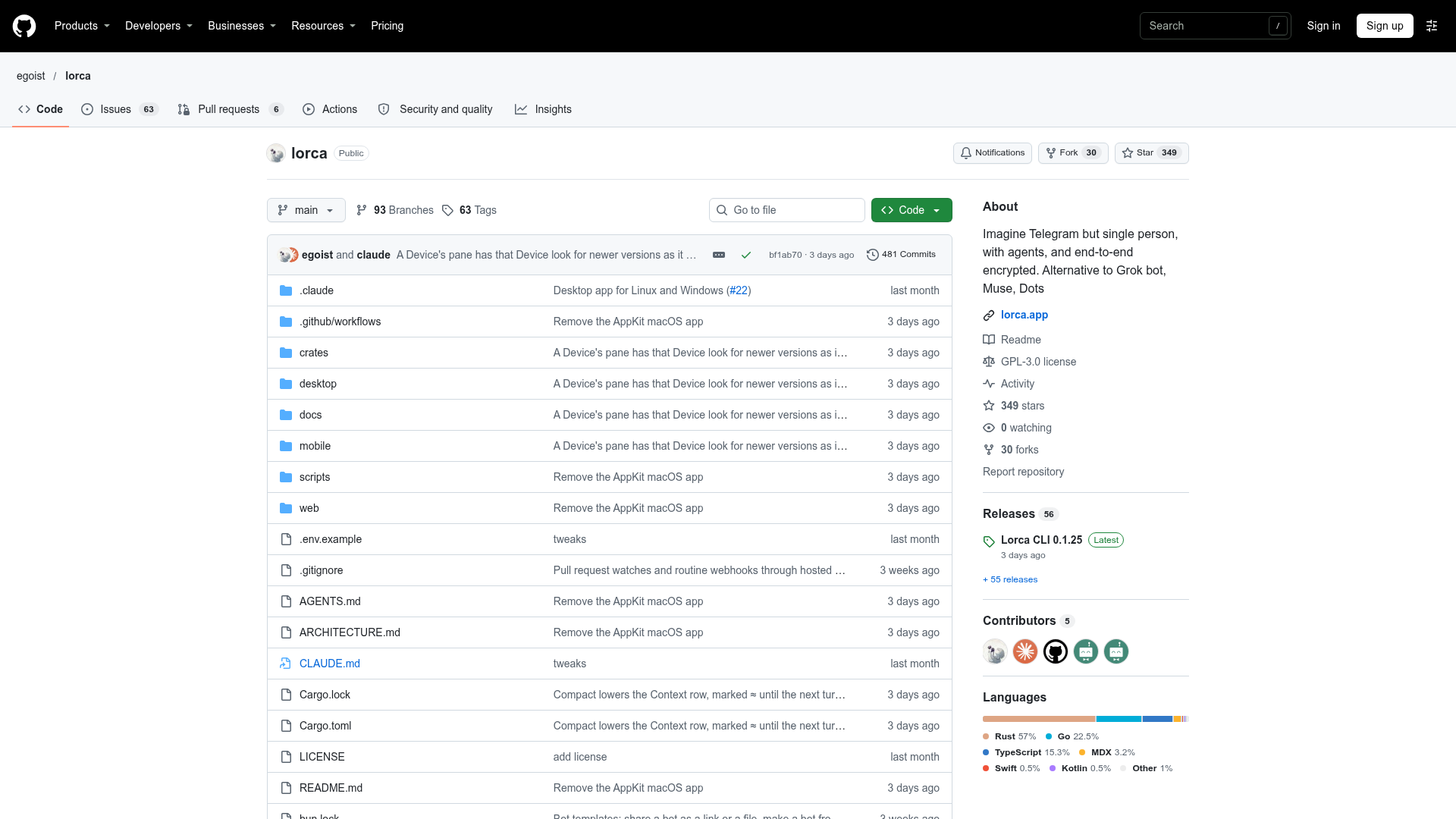Click the commit status check mark icon
1456x819 pixels.
click(x=746, y=255)
